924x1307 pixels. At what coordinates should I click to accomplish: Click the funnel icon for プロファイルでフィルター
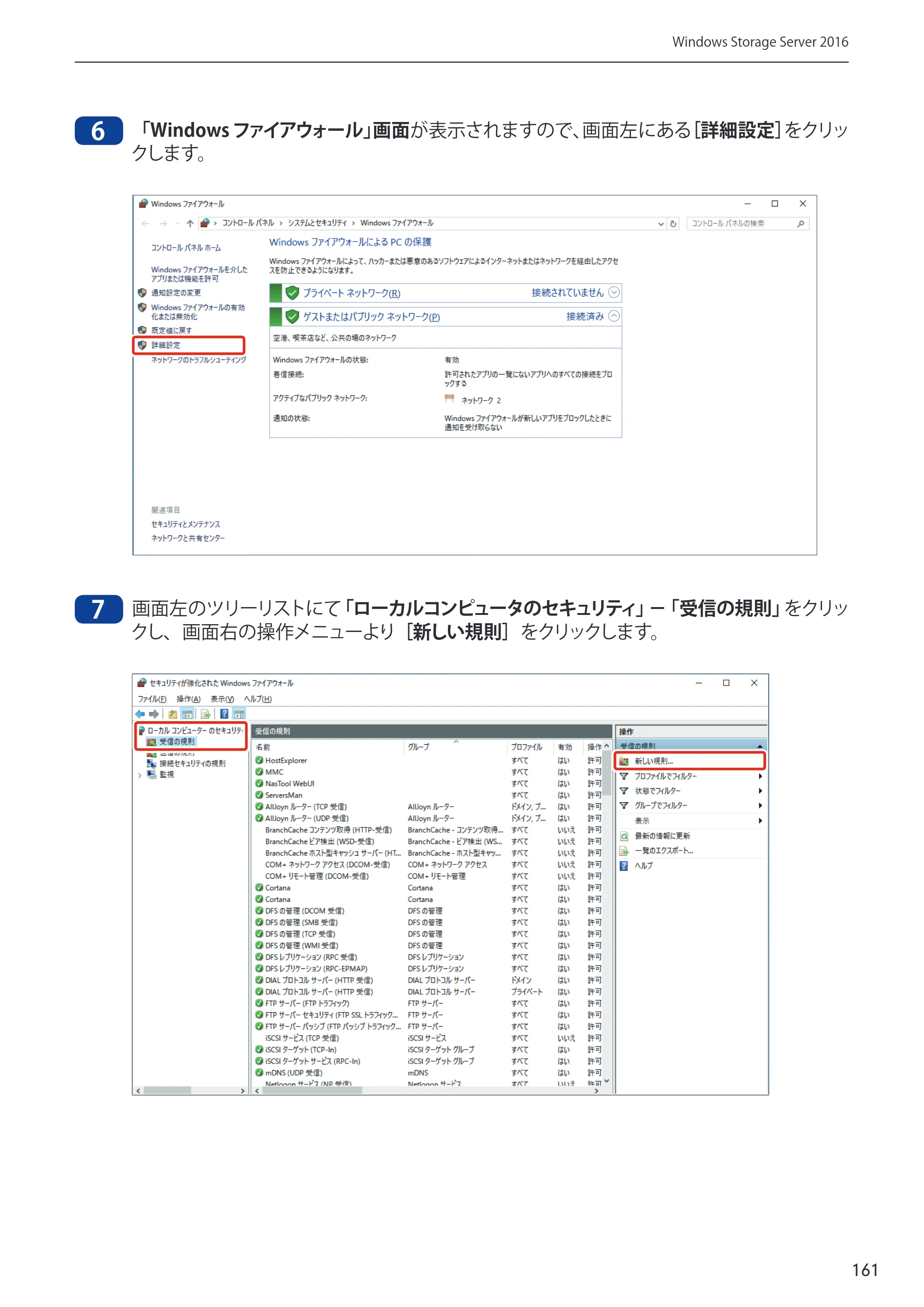[x=624, y=777]
